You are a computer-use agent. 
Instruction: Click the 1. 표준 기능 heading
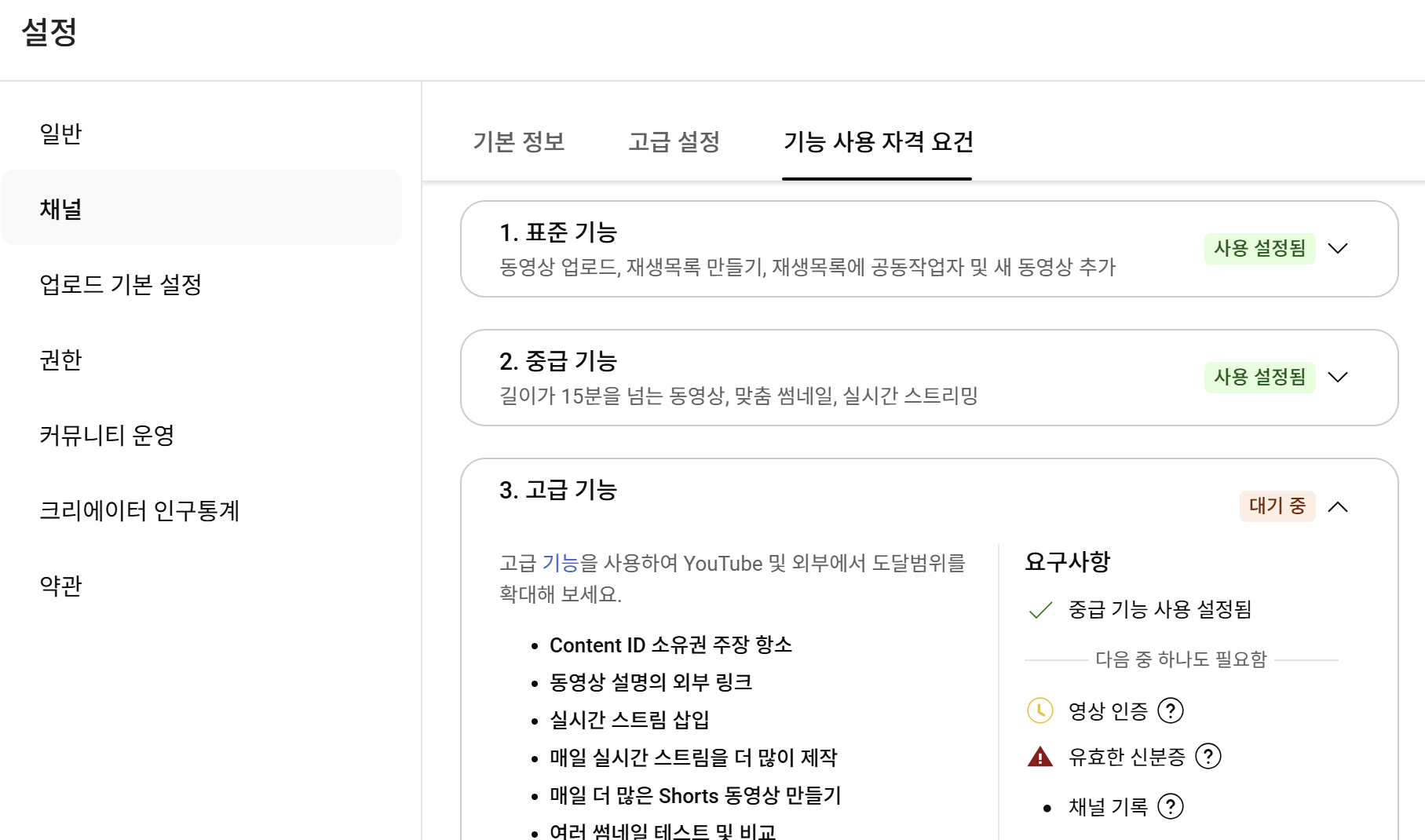558,232
